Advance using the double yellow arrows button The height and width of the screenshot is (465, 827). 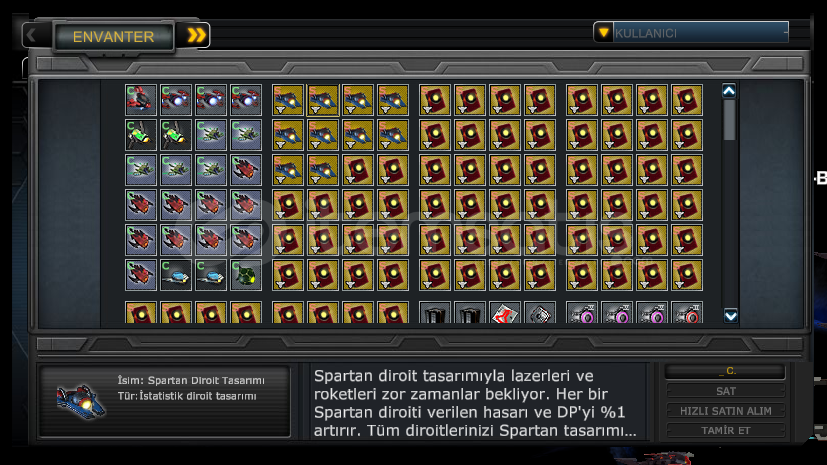(x=196, y=35)
